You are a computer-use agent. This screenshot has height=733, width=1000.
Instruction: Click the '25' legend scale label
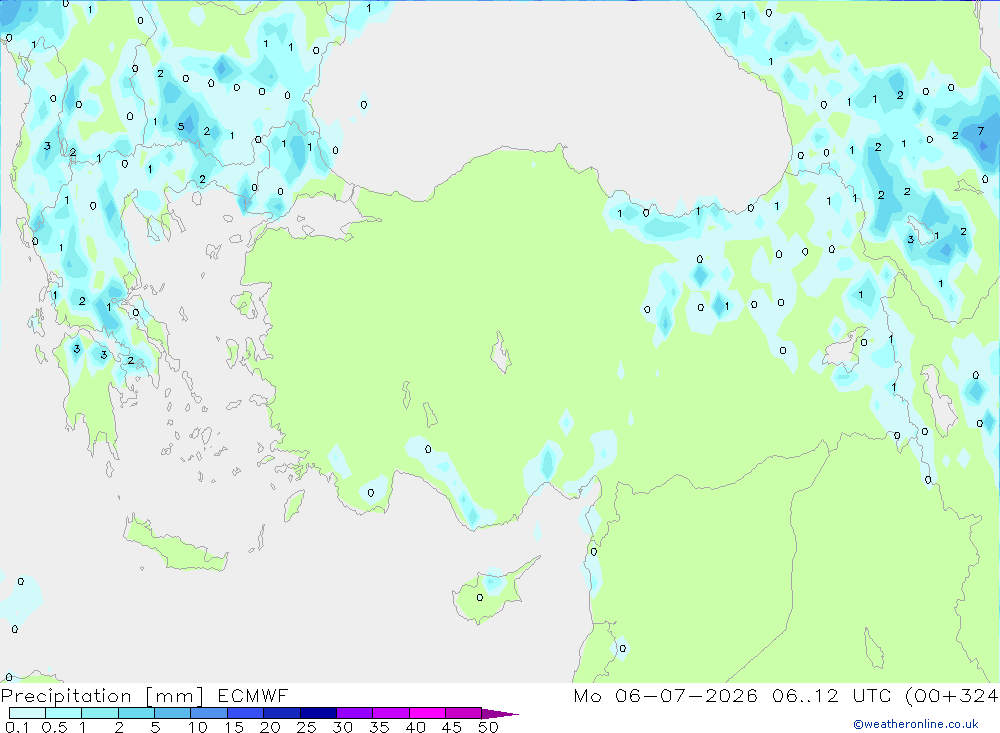coord(306,727)
